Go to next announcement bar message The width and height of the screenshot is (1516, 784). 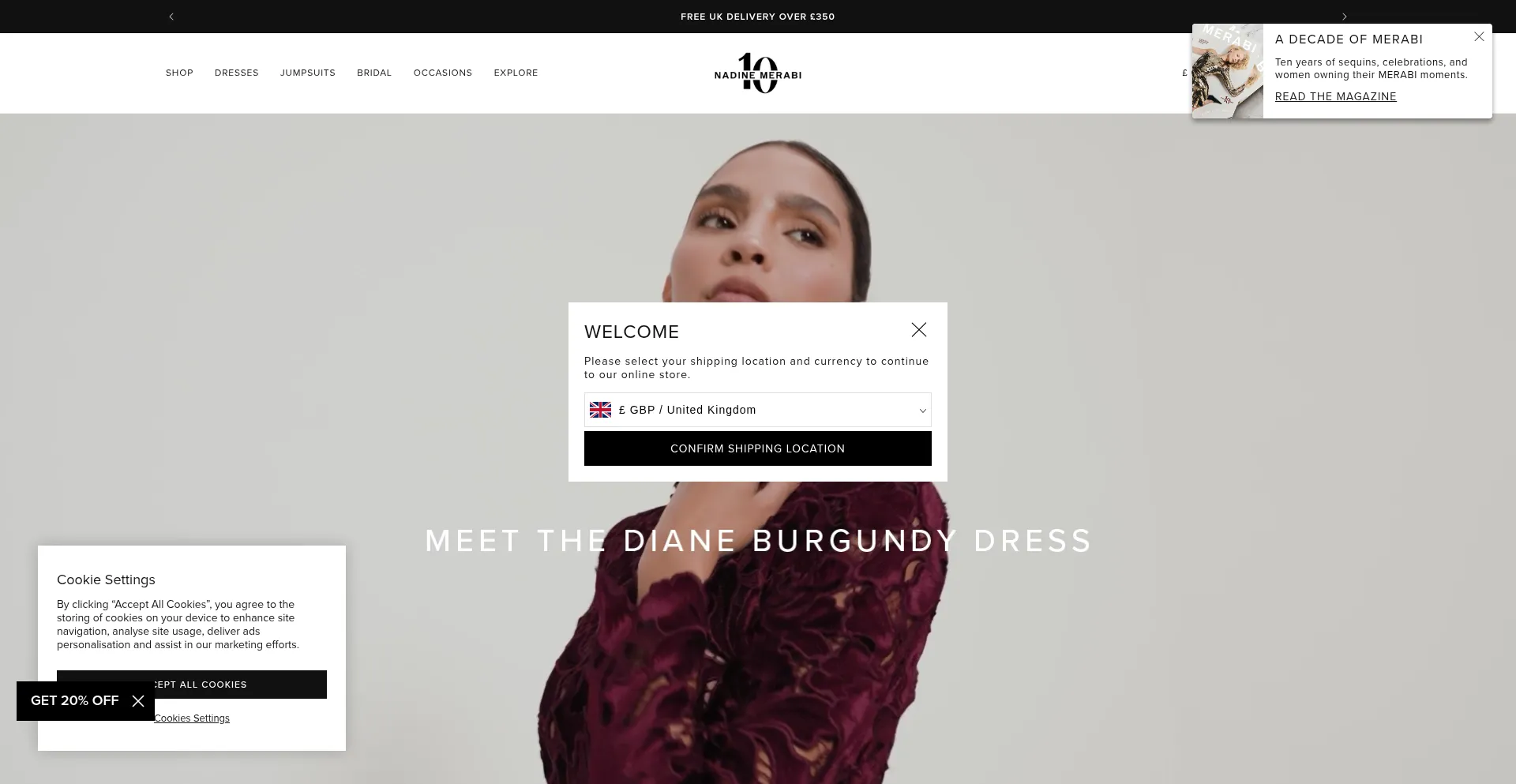click(1345, 17)
